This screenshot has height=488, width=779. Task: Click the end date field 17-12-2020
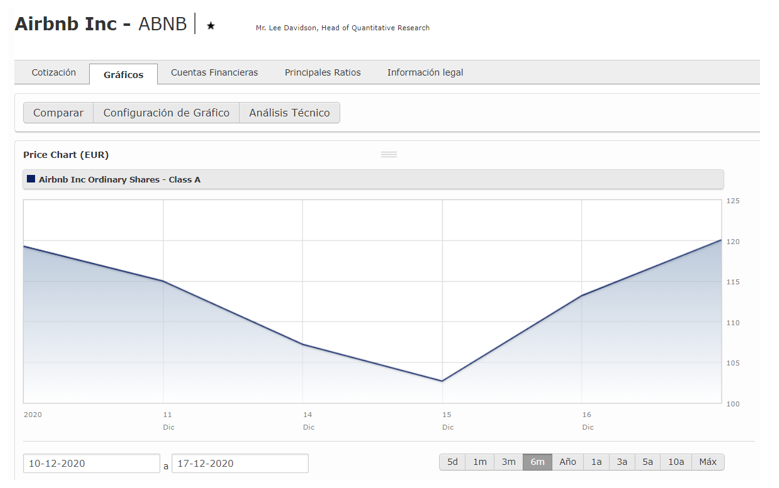coord(240,464)
